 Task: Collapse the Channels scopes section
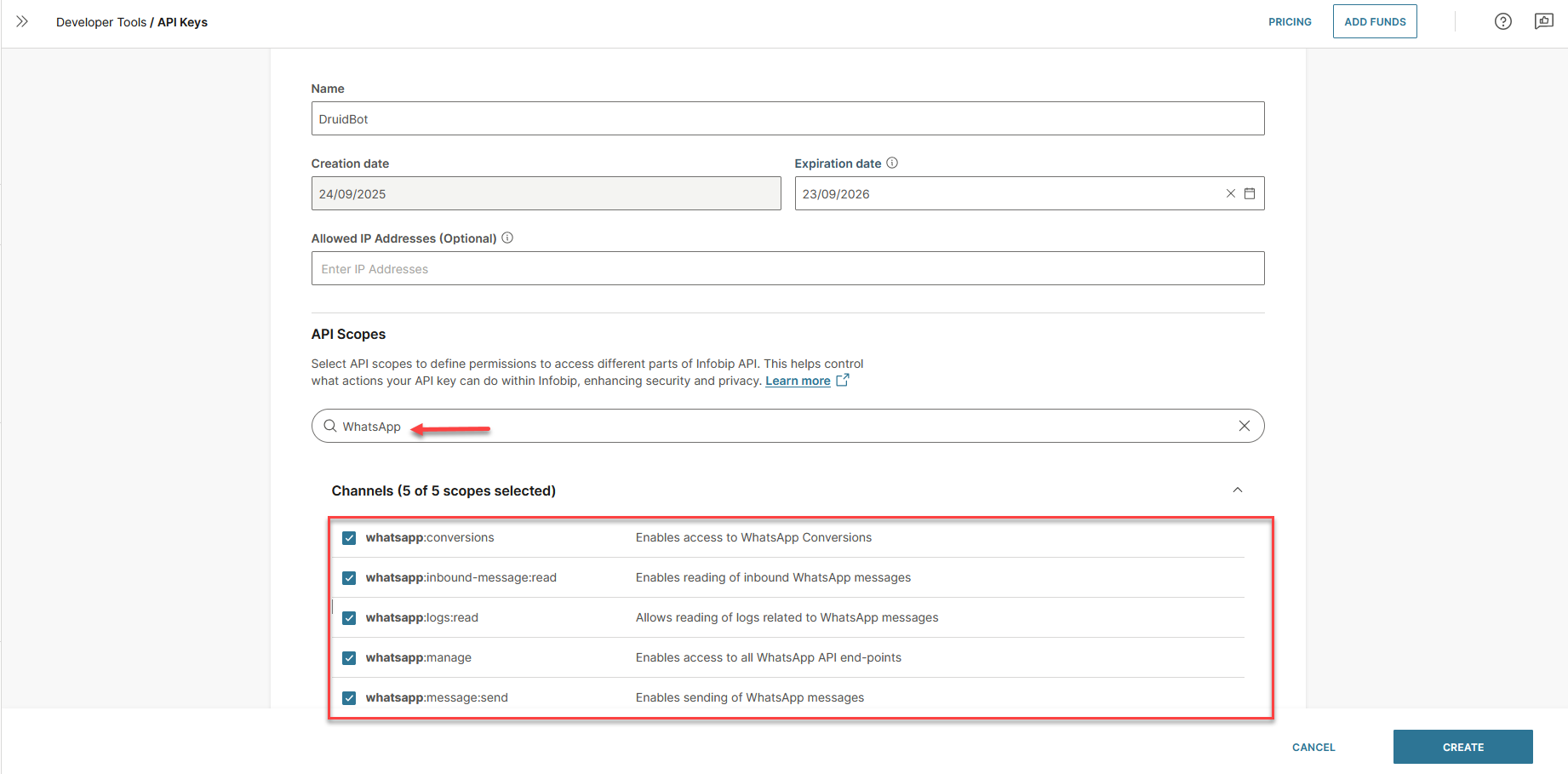[1237, 490]
